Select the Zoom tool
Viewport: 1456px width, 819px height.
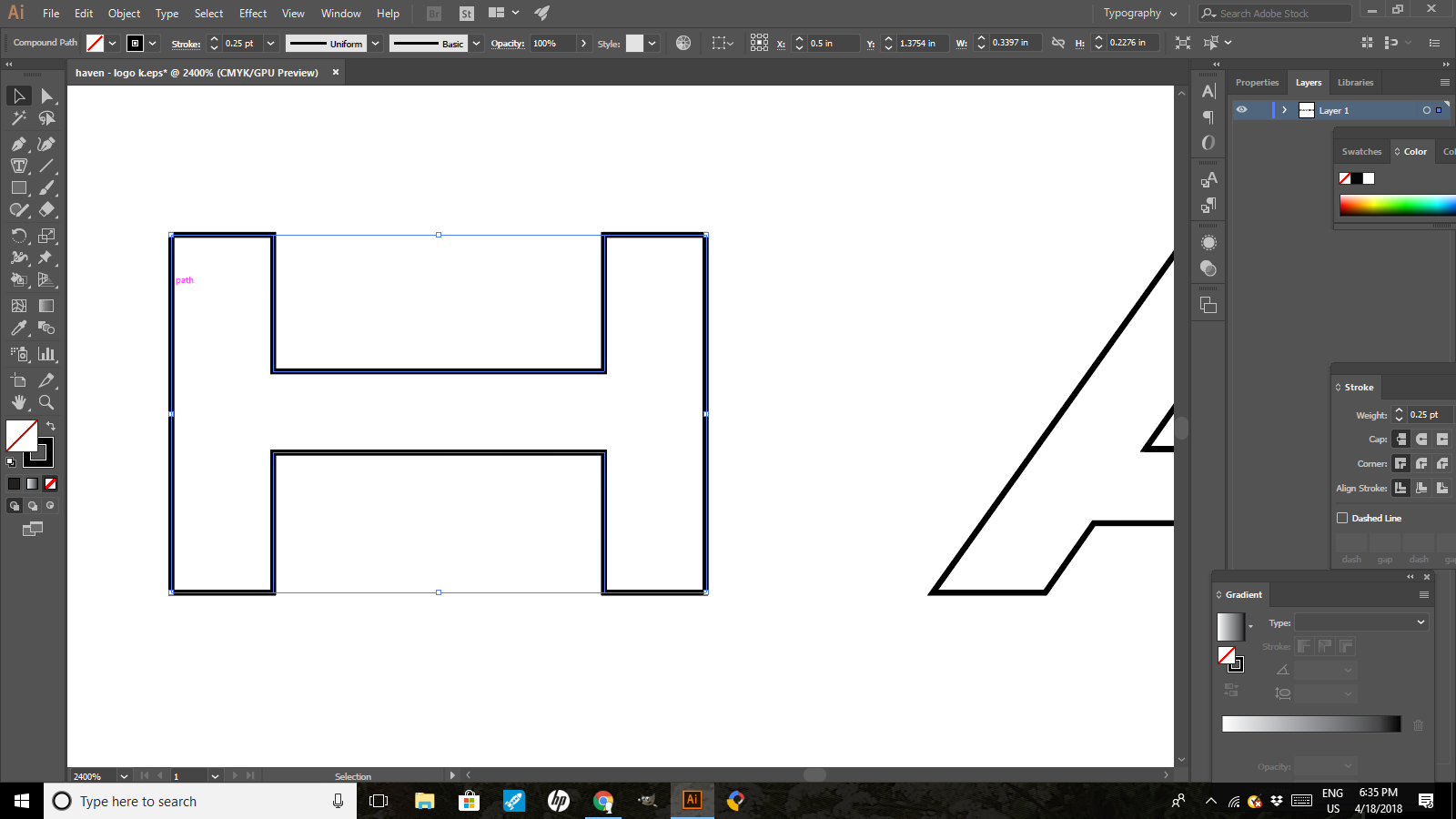[x=46, y=402]
